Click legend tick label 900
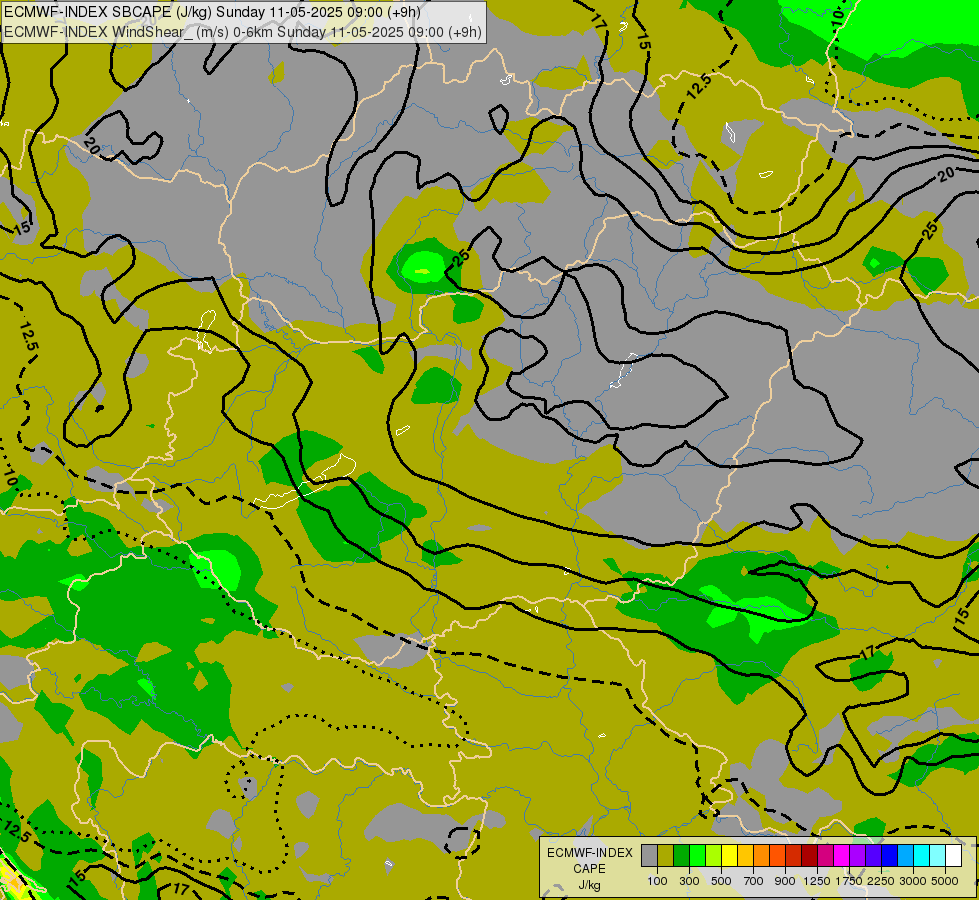 [785, 881]
